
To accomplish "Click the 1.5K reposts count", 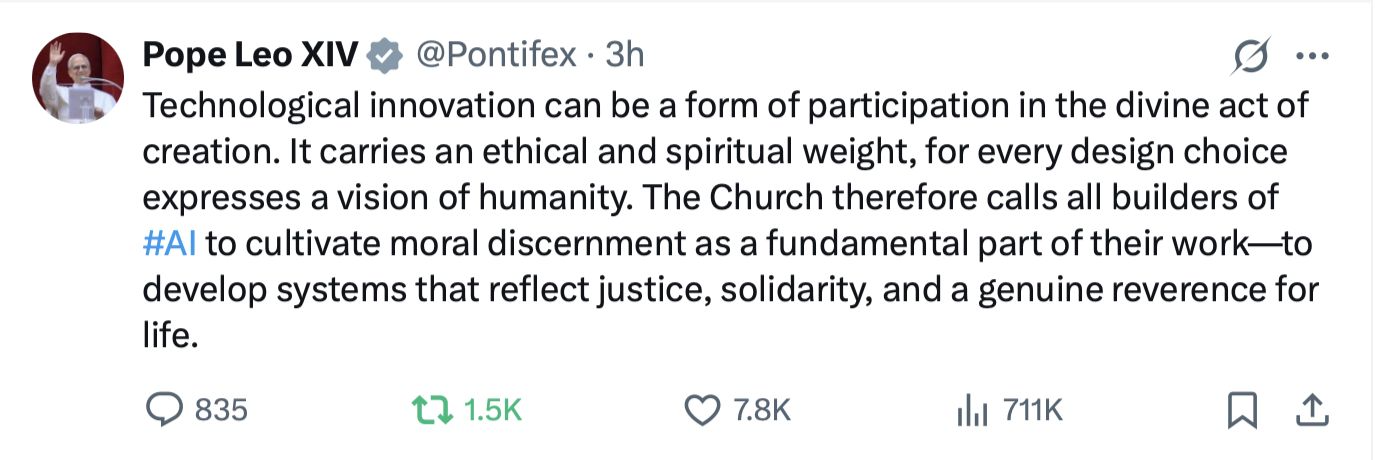I will (x=491, y=409).
